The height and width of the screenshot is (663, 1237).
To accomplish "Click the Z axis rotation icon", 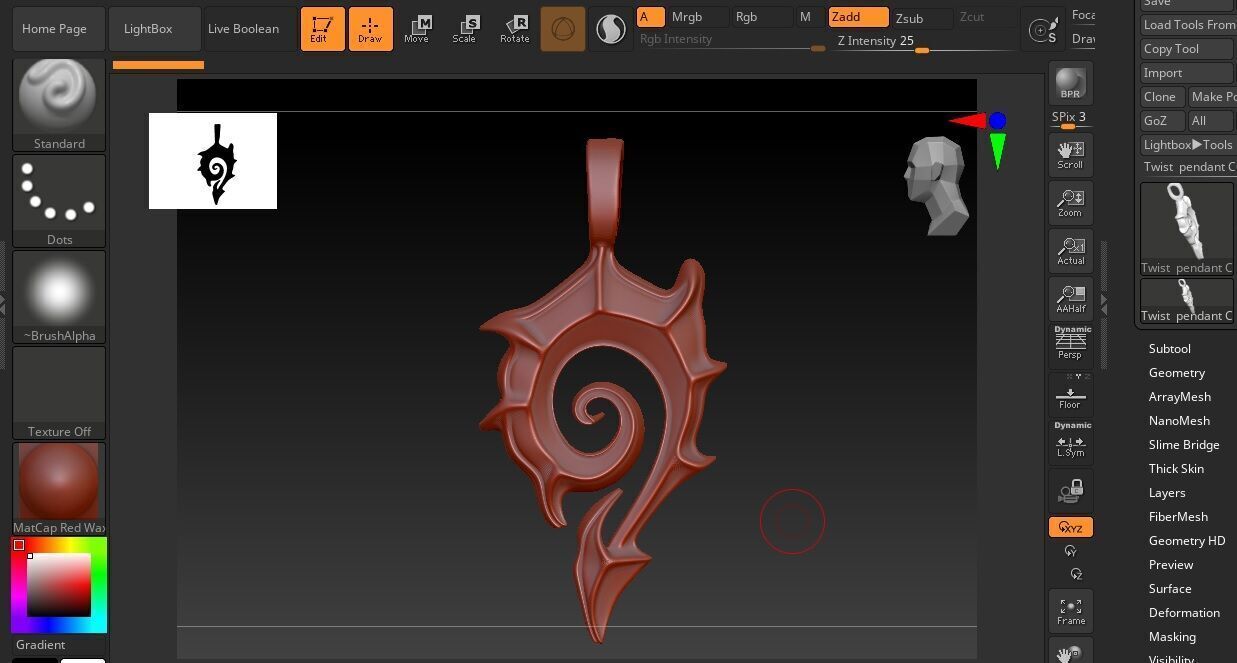I will [1076, 574].
